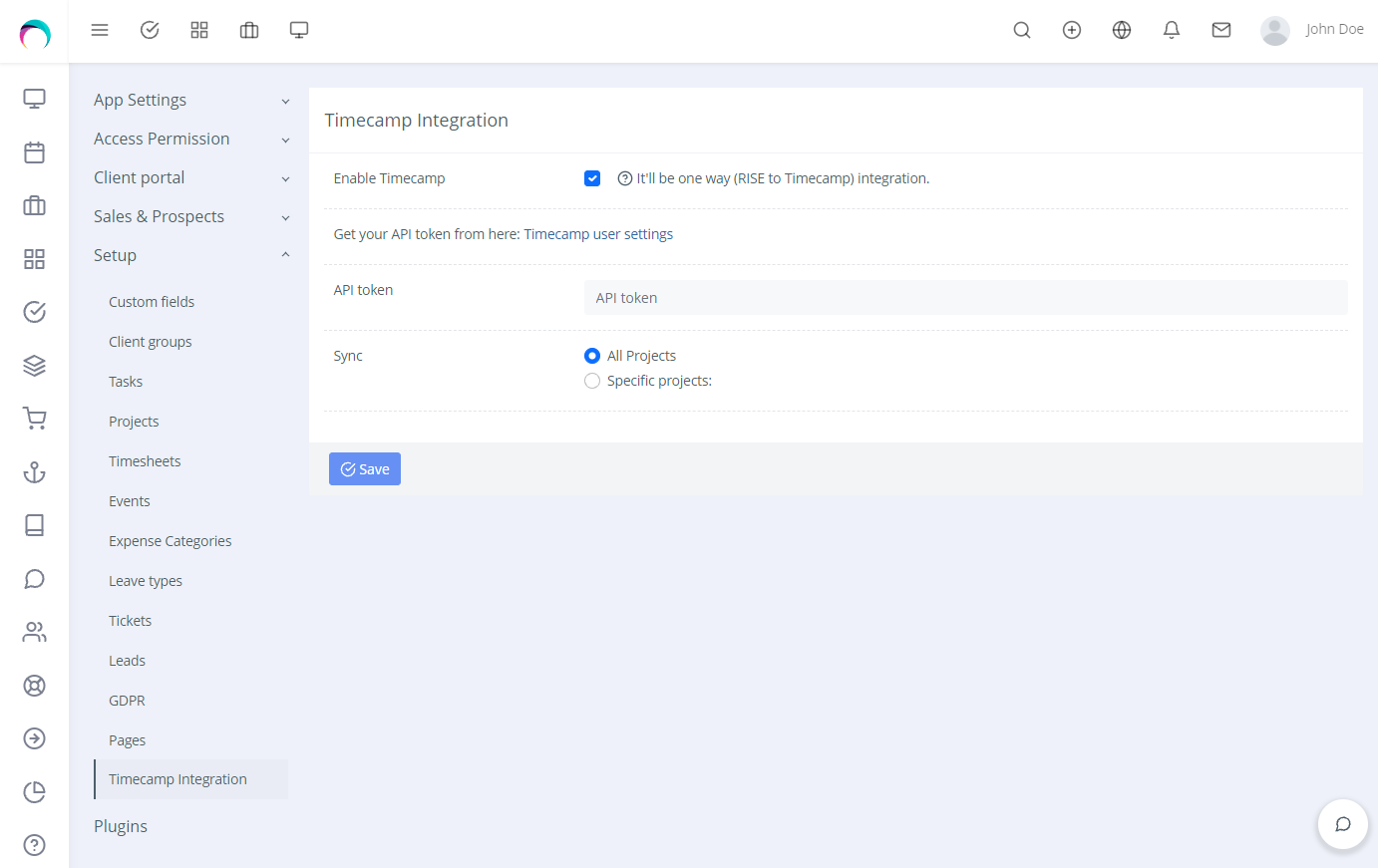
Task: Open the Timecamp user settings link
Action: coord(598,234)
